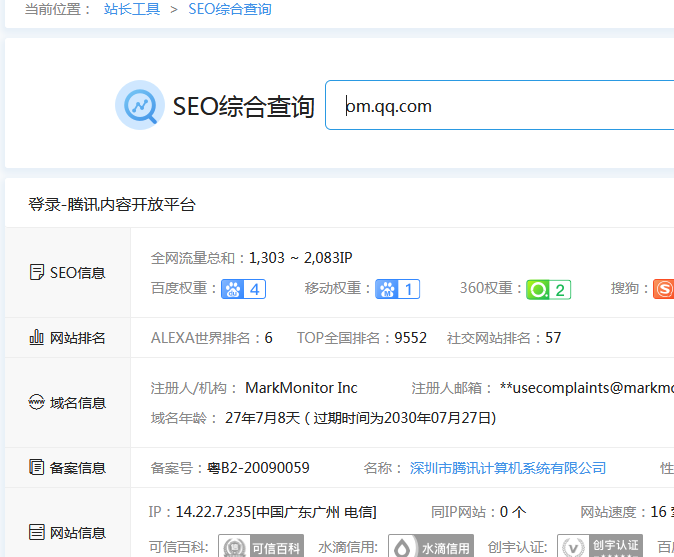
Task: Click the registrant MarkMonitor Inc
Action: (303, 388)
